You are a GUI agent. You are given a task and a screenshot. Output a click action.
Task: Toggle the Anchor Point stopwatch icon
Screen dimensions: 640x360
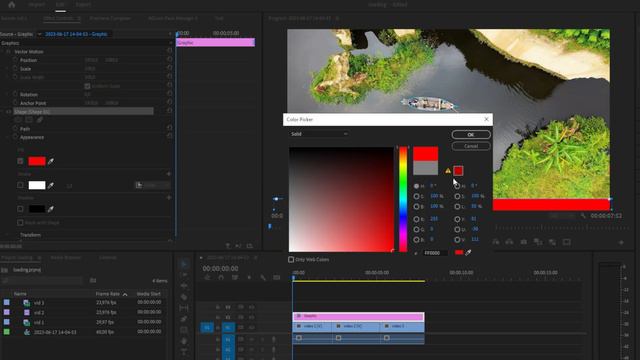pos(15,103)
